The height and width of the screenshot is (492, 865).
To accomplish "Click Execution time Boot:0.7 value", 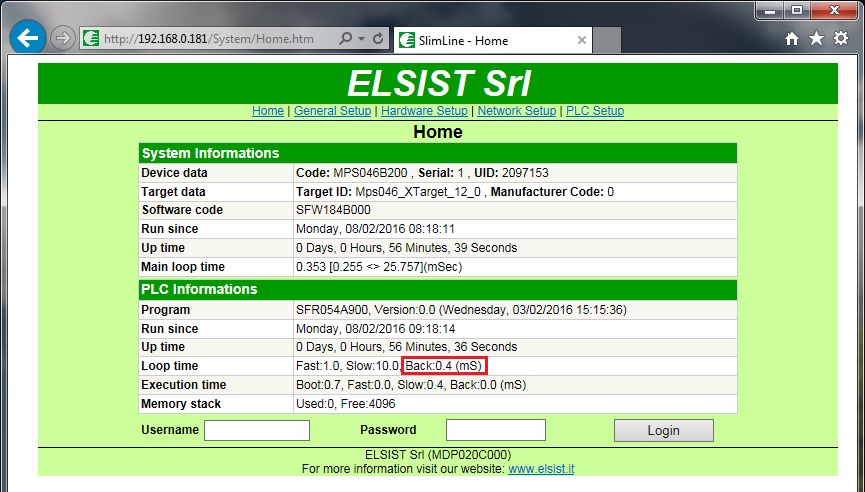I will click(x=411, y=385).
